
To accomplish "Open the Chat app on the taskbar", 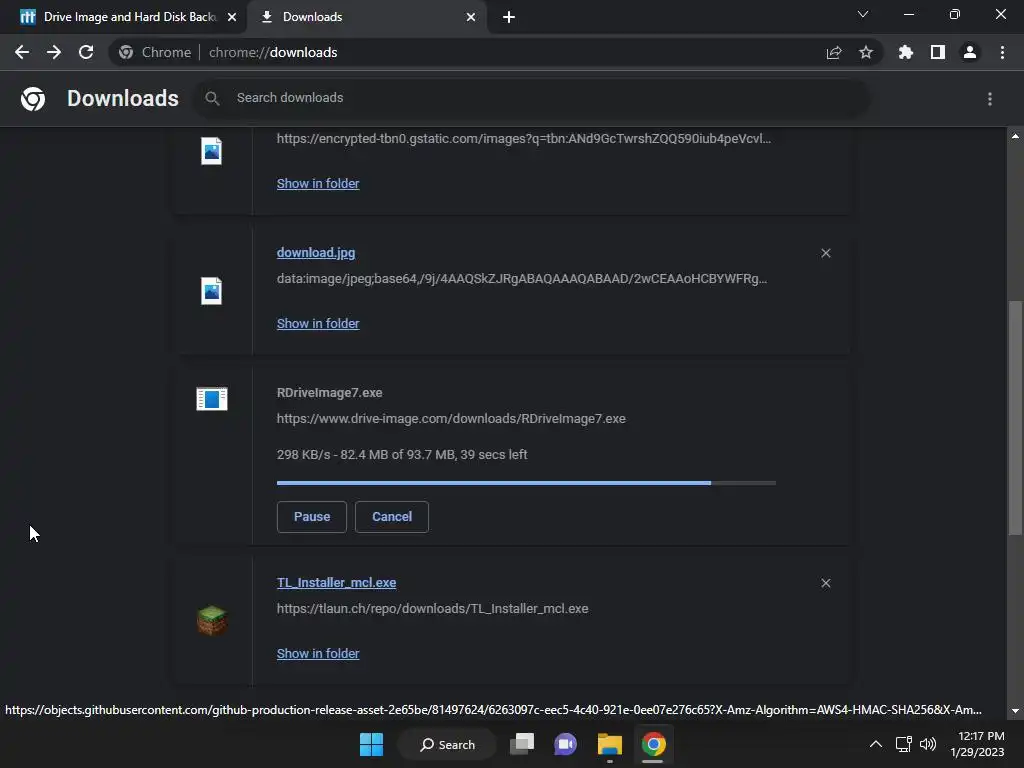I will 566,744.
